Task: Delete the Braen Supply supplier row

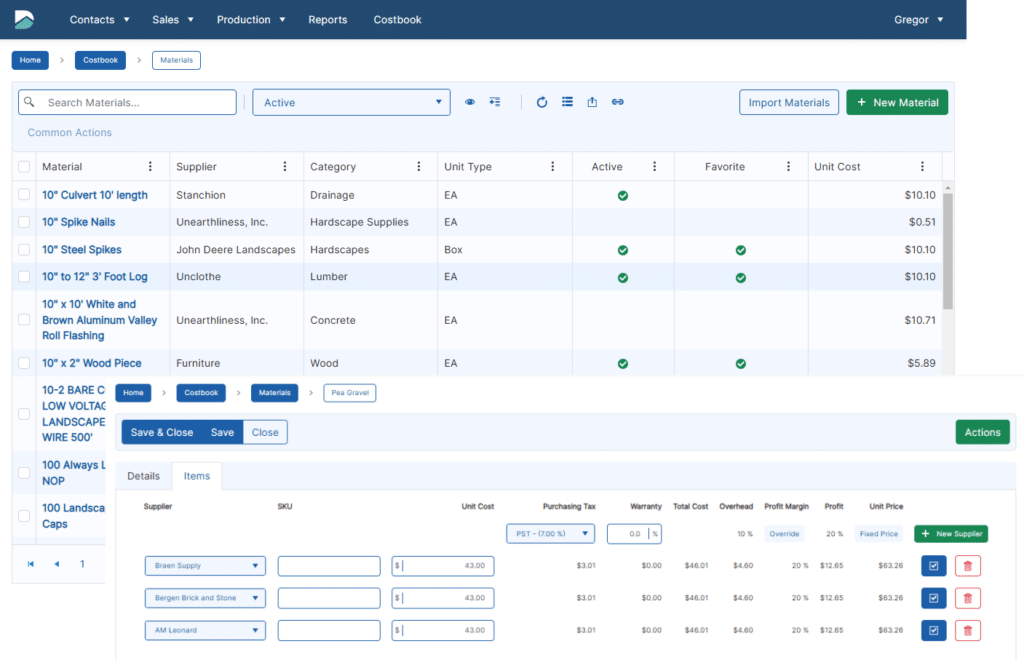Action: [x=968, y=566]
